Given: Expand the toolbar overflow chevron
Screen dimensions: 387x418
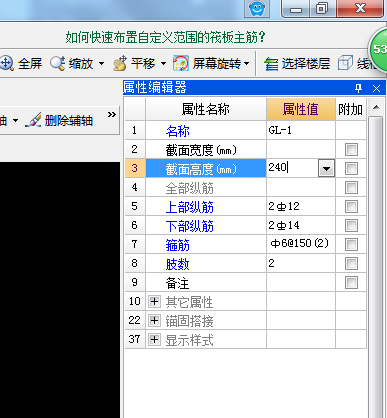Looking at the screenshot, I should [112, 115].
